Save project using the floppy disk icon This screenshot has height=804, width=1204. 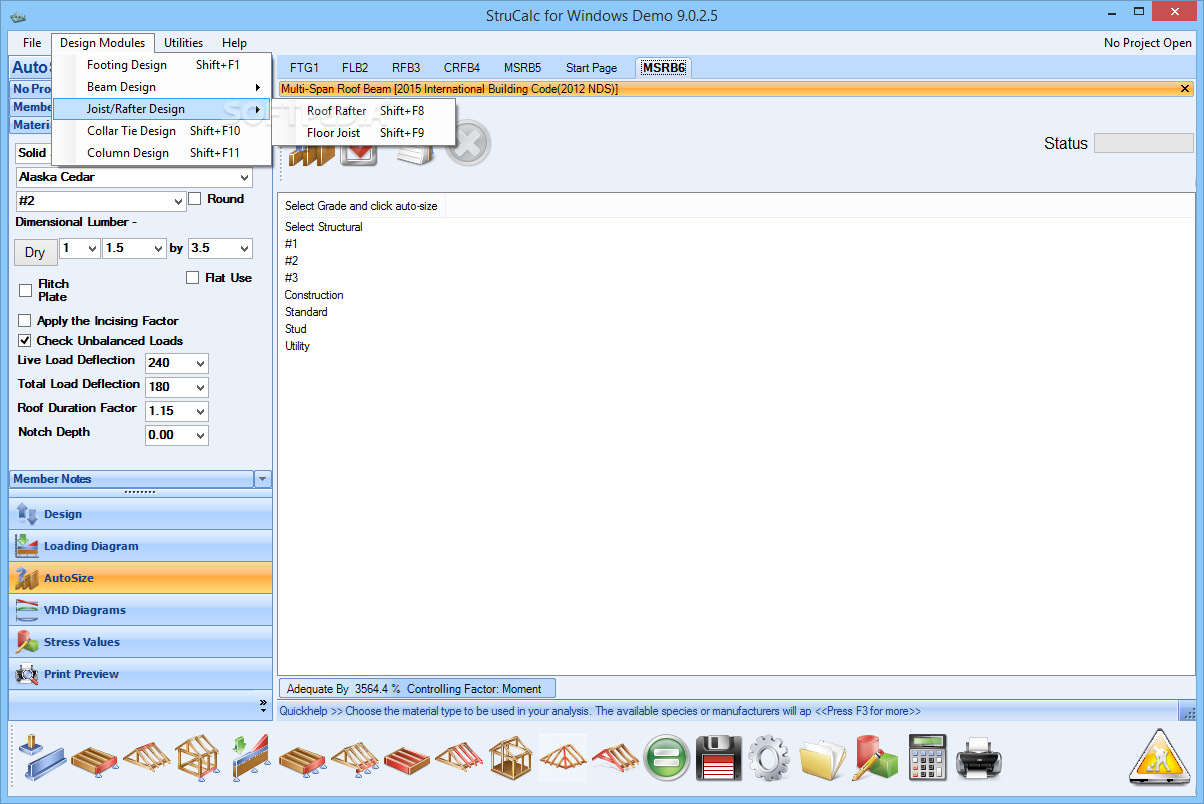point(717,757)
